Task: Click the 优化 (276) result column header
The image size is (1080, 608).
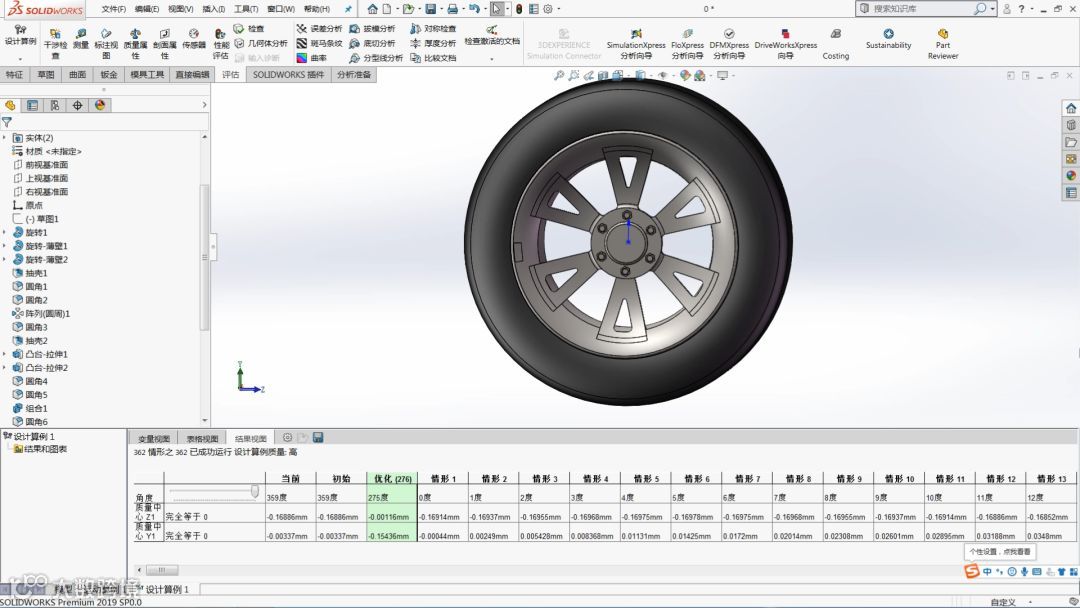Action: [x=392, y=479]
